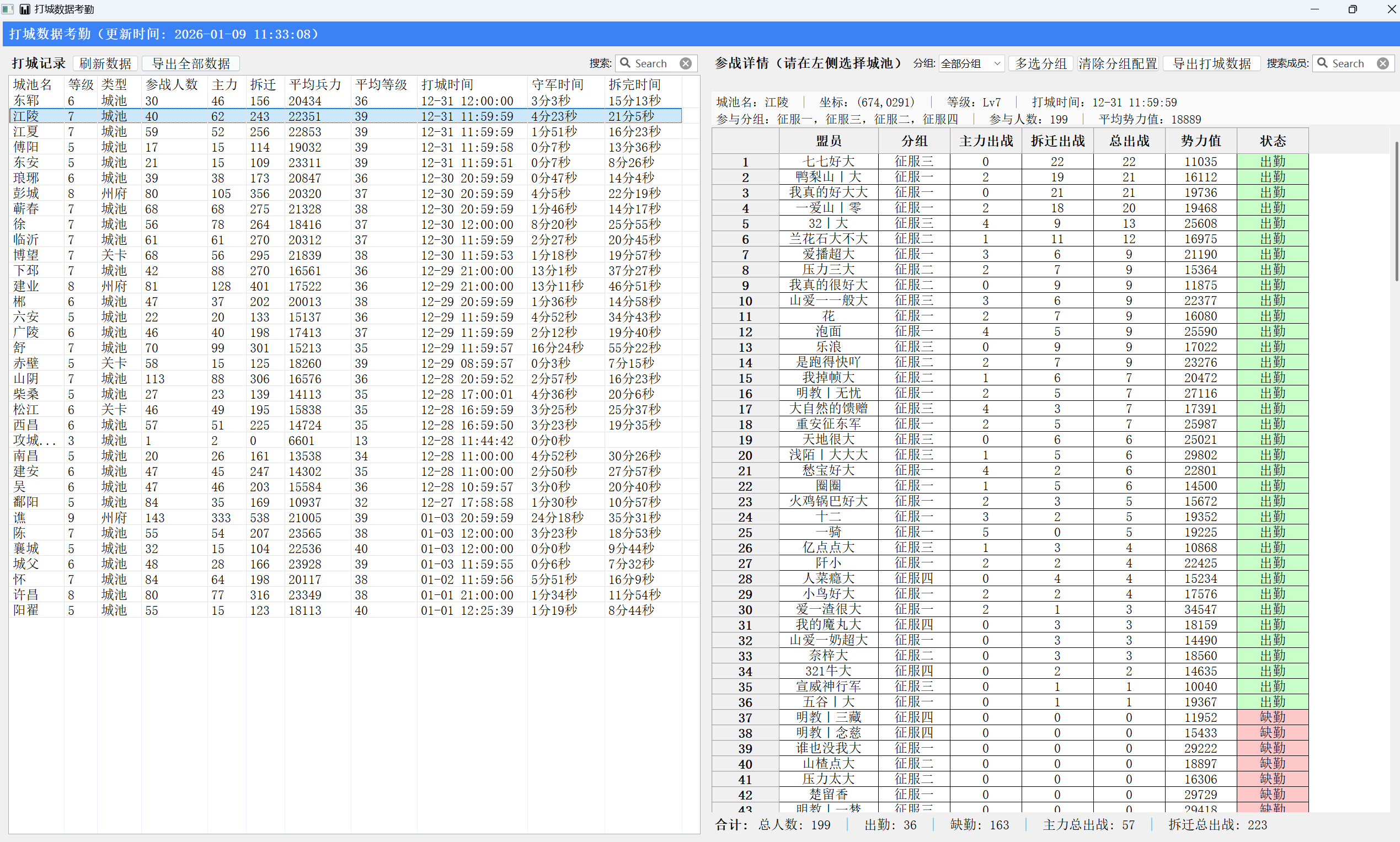Select the 建业 city row
This screenshot has width=1400, height=842.
tap(346, 286)
